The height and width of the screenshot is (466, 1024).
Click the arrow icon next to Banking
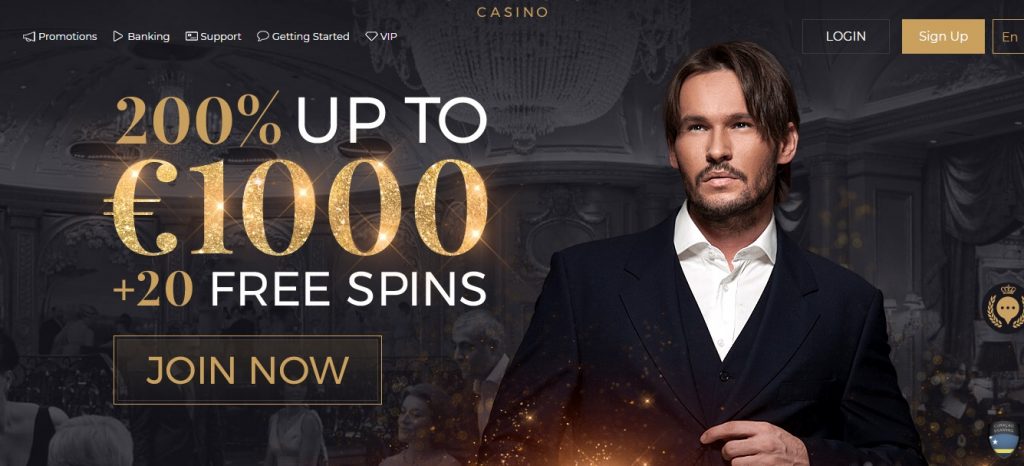point(118,37)
